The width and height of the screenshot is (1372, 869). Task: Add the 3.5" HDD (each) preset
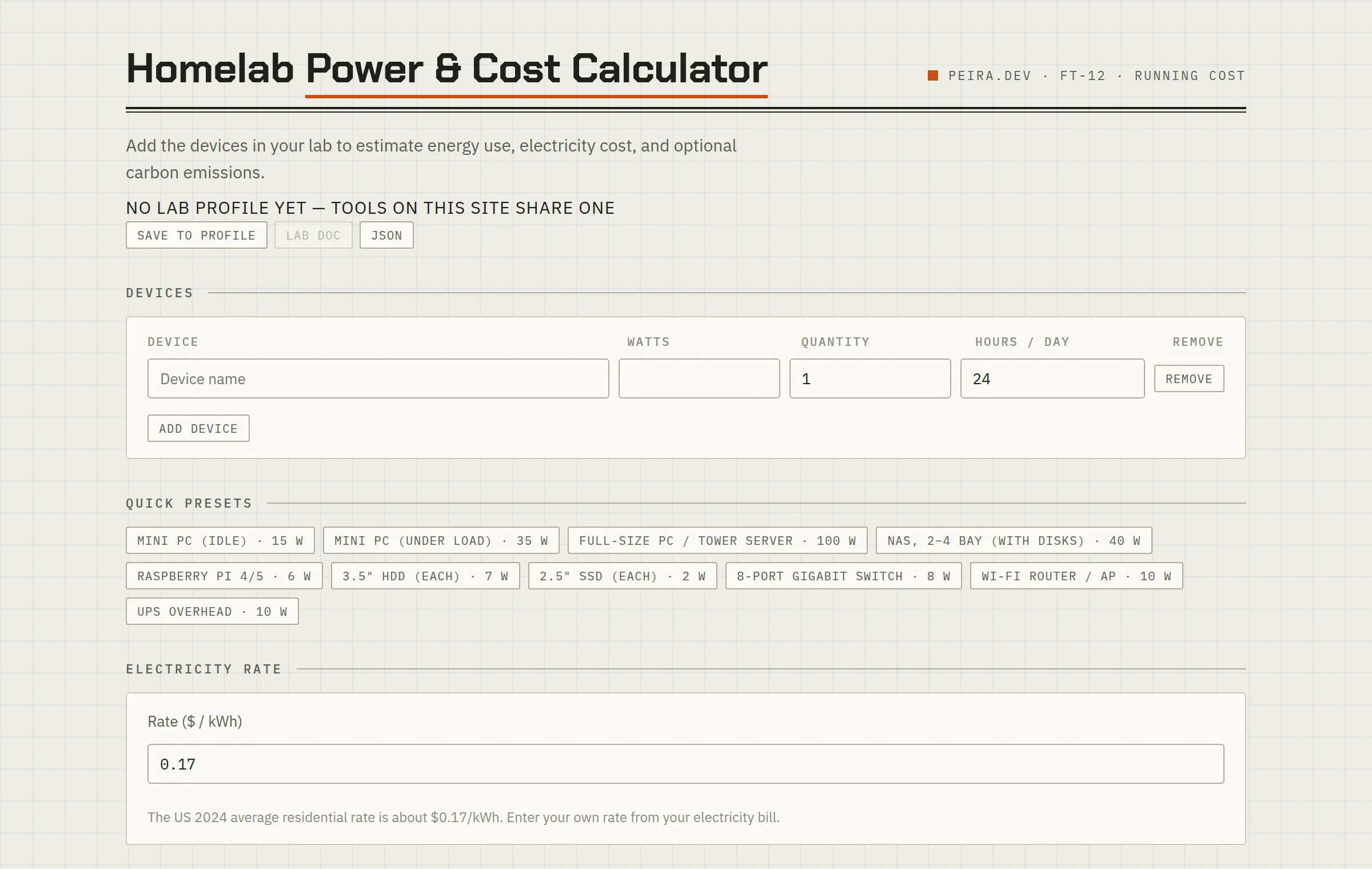click(425, 576)
